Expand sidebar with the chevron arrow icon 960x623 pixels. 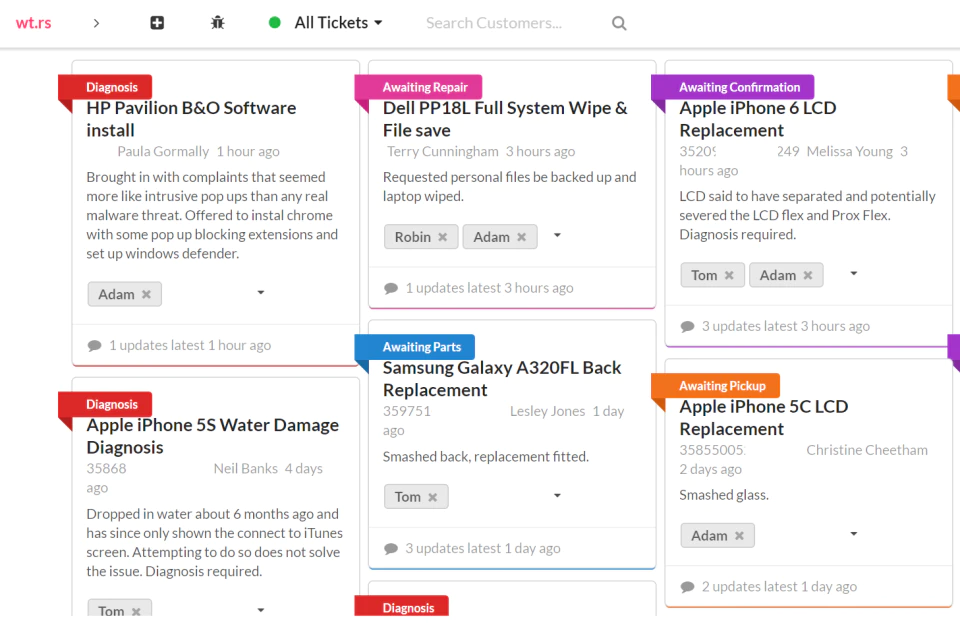click(96, 23)
